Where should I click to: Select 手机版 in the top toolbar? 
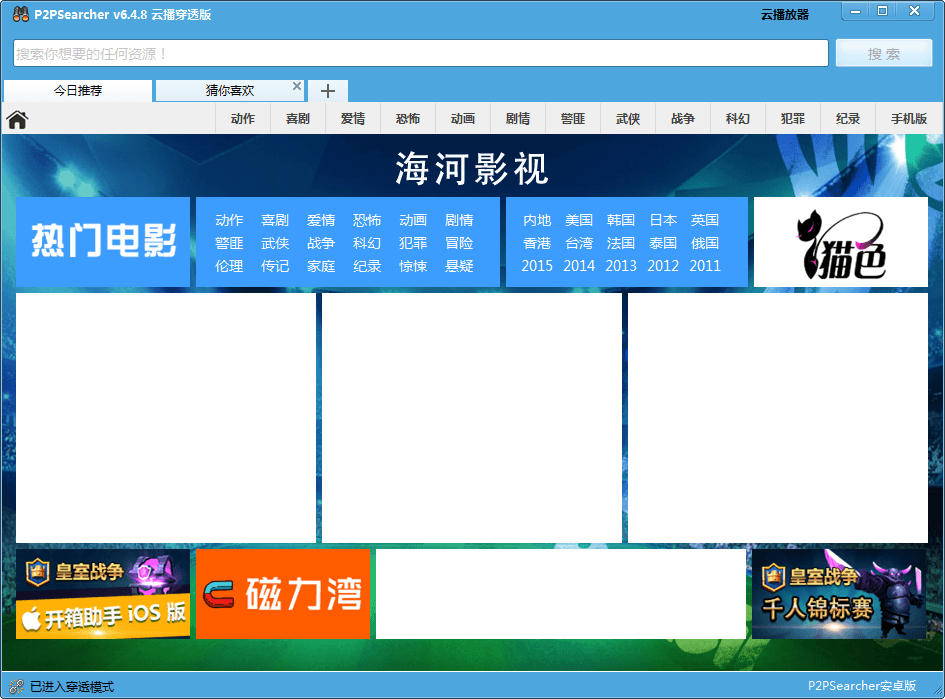[908, 119]
